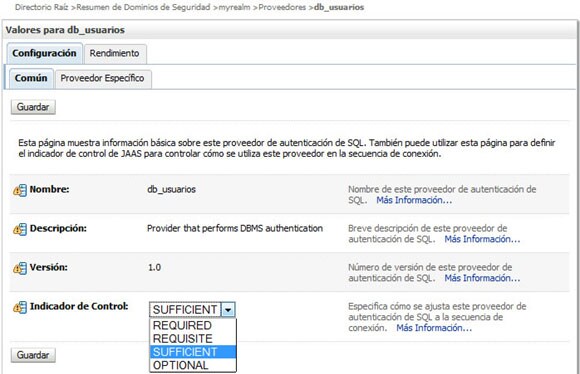Click the Valores para db_usuarios heading
Viewport: 580px width, 374px height.
65,30
